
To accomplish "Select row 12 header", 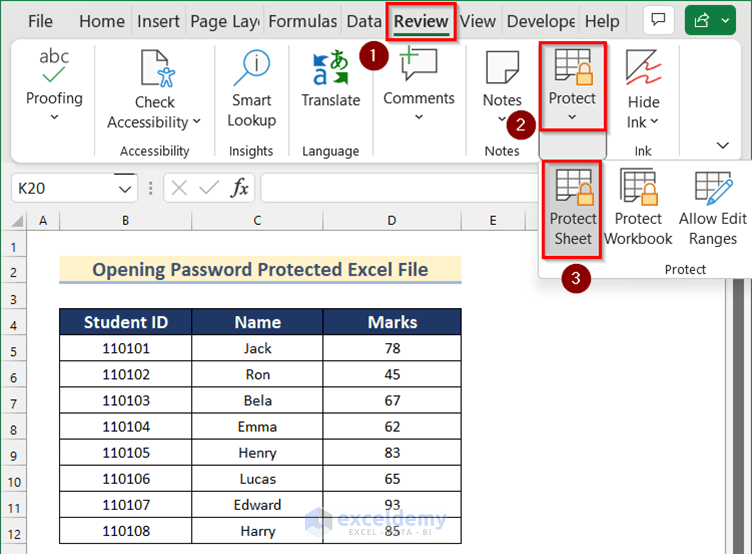I will 13,534.
